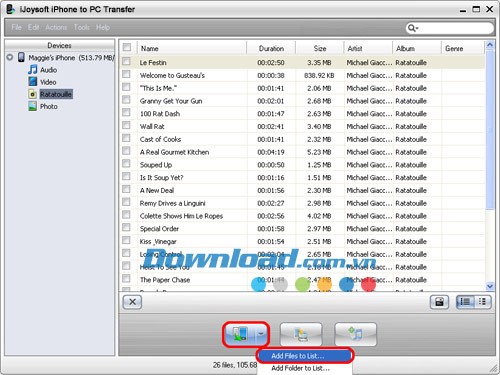Sort by the Name column header

(x=192, y=48)
